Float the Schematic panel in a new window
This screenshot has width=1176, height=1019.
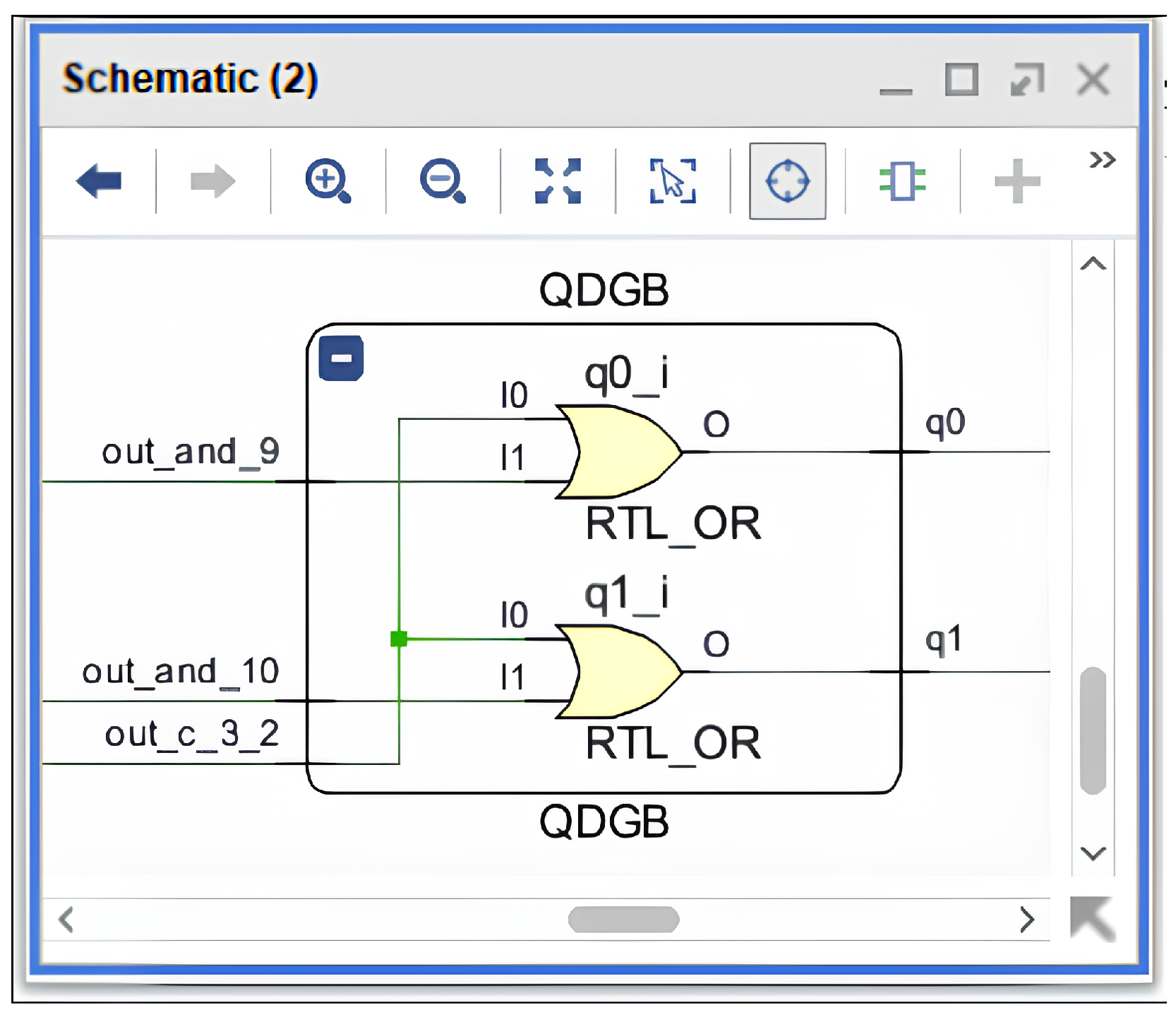coord(1027,79)
